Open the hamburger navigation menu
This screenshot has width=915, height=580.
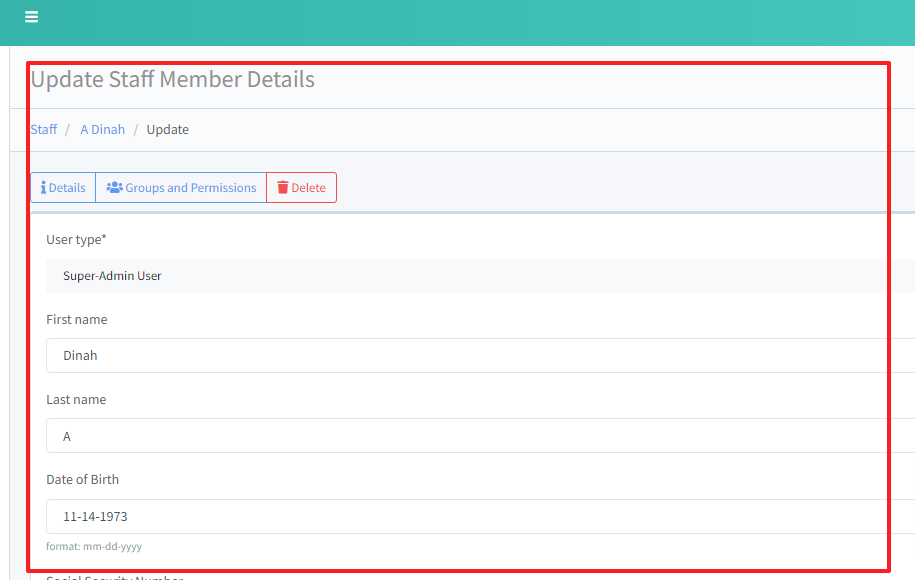point(32,17)
